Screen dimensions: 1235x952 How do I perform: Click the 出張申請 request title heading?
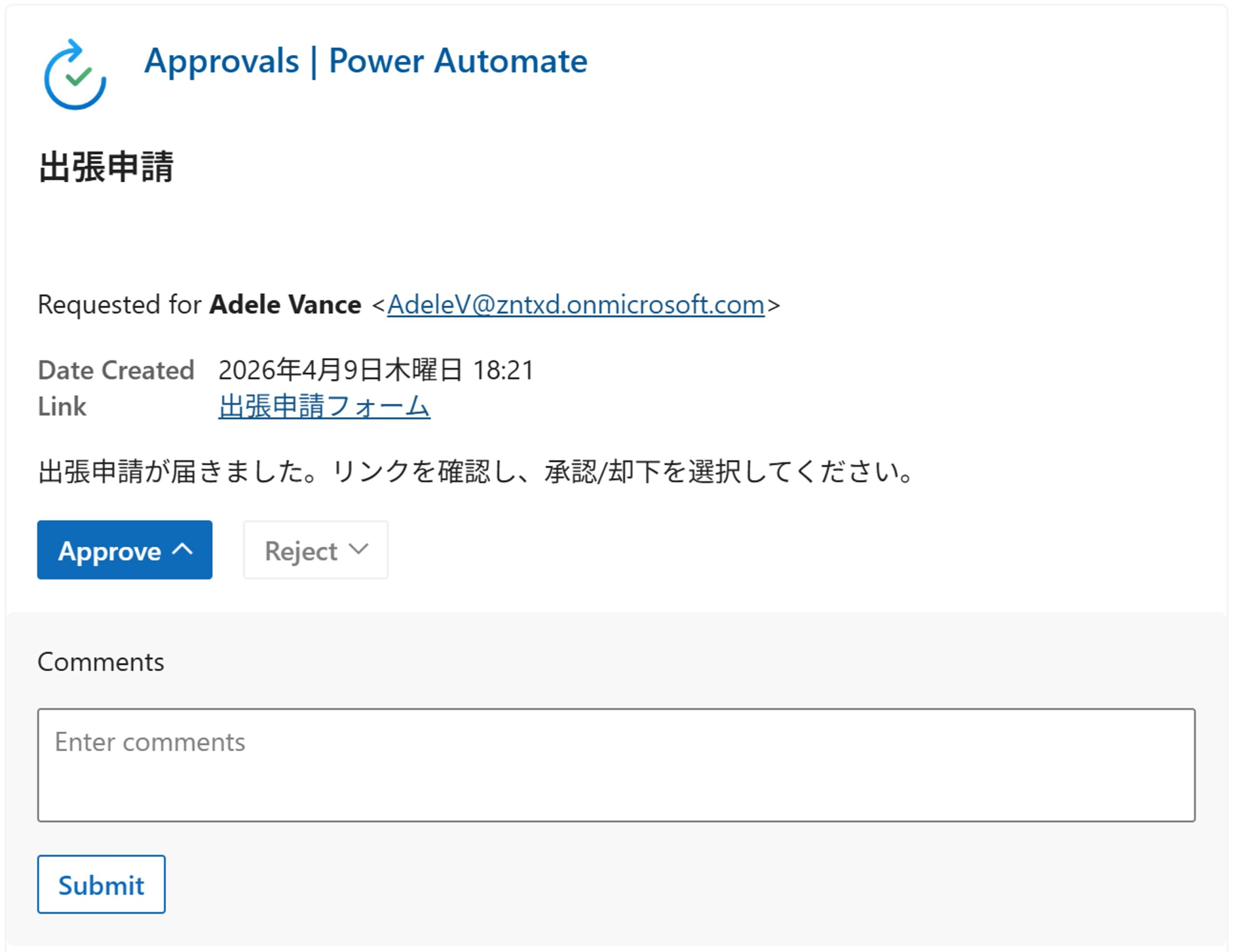click(106, 167)
